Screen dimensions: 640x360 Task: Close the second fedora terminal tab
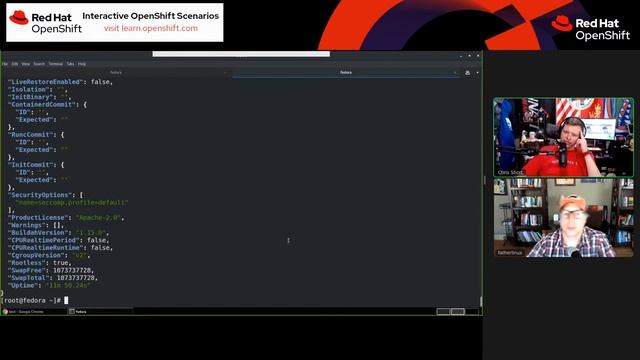(455, 73)
